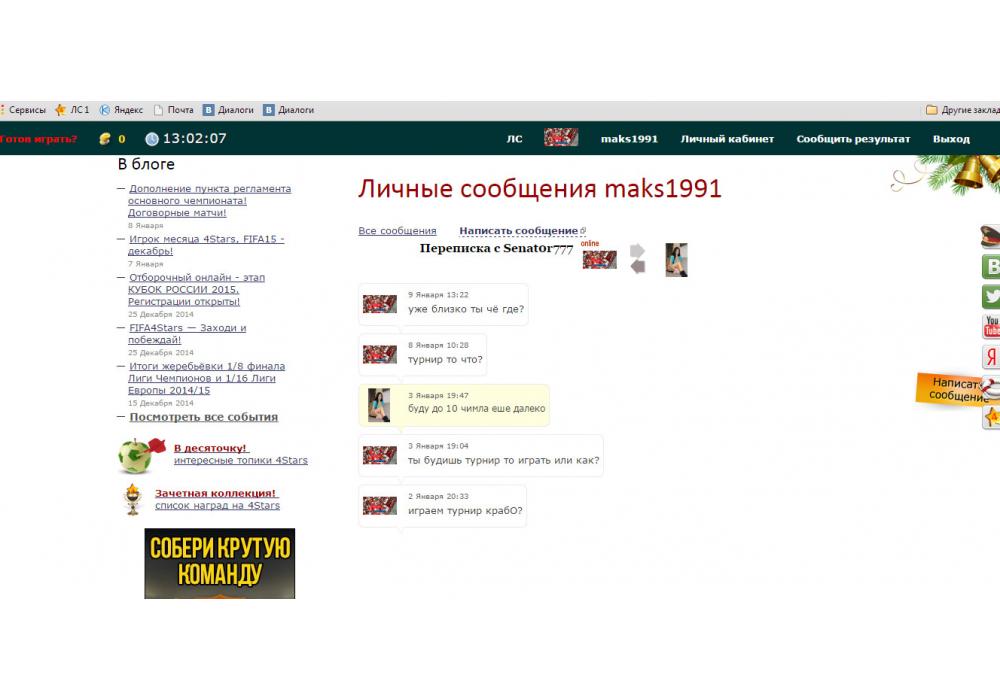The height and width of the screenshot is (700, 1000).
Task: Select Сообщить результат in the navigation bar
Action: 853,139
